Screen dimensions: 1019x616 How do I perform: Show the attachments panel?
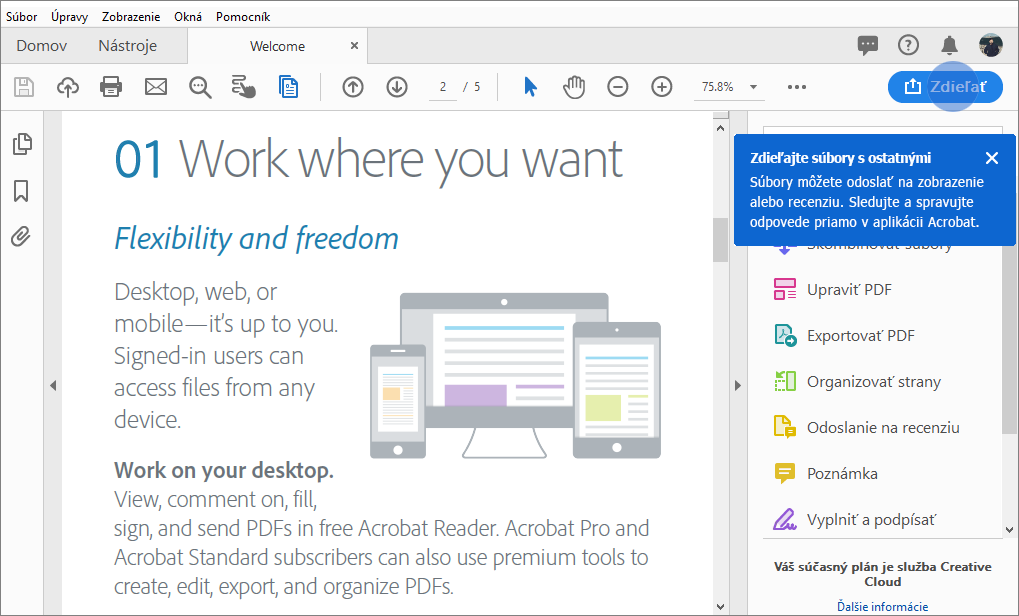point(22,236)
